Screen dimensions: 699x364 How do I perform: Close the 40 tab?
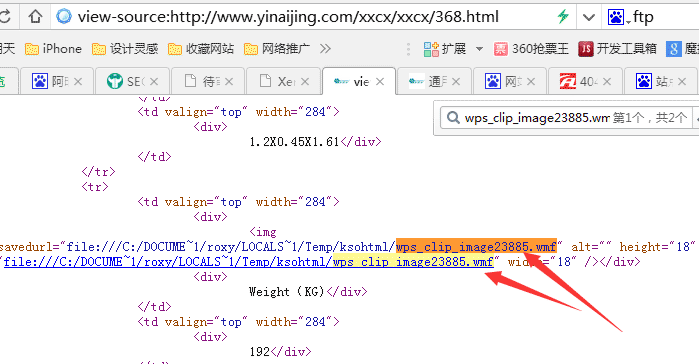pos(607,82)
